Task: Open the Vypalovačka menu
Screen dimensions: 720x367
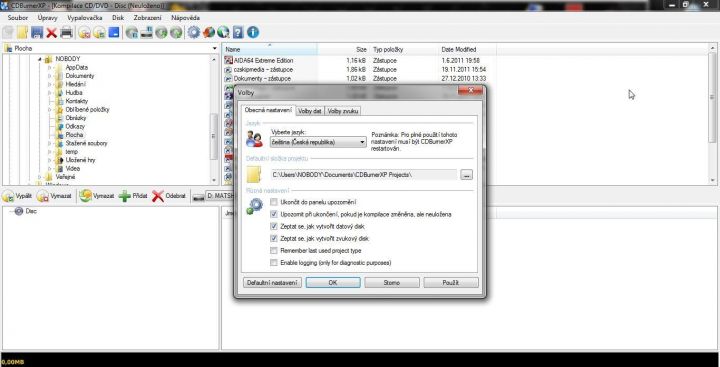Action: point(85,18)
